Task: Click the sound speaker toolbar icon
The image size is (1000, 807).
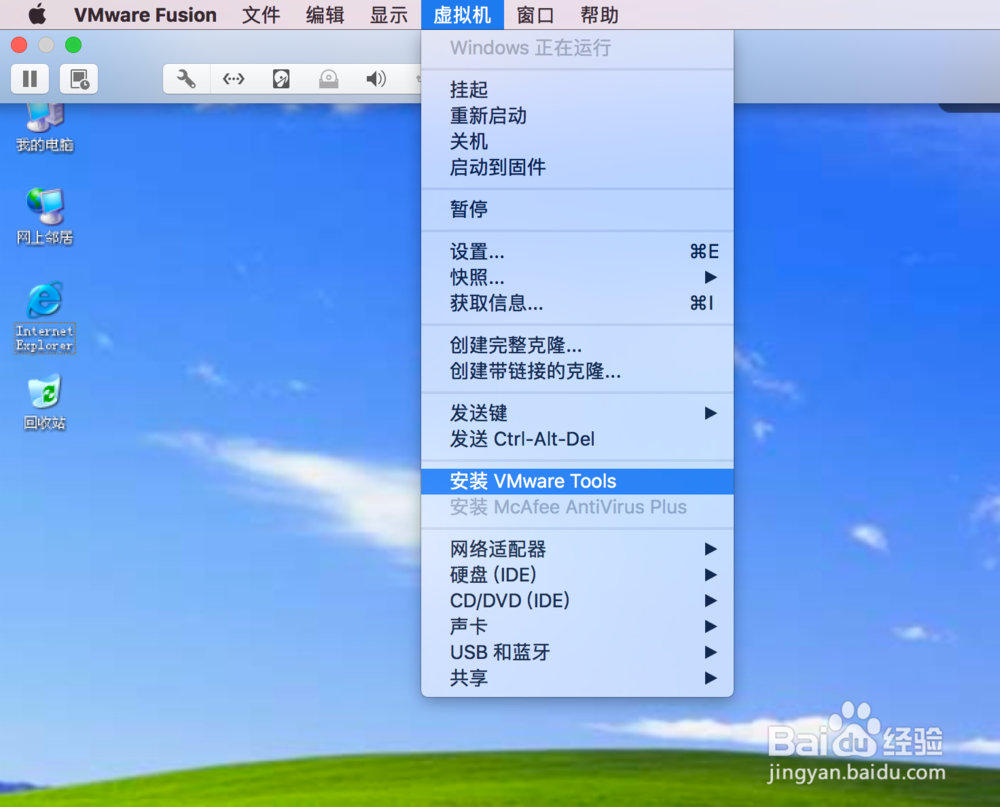Action: click(x=375, y=79)
